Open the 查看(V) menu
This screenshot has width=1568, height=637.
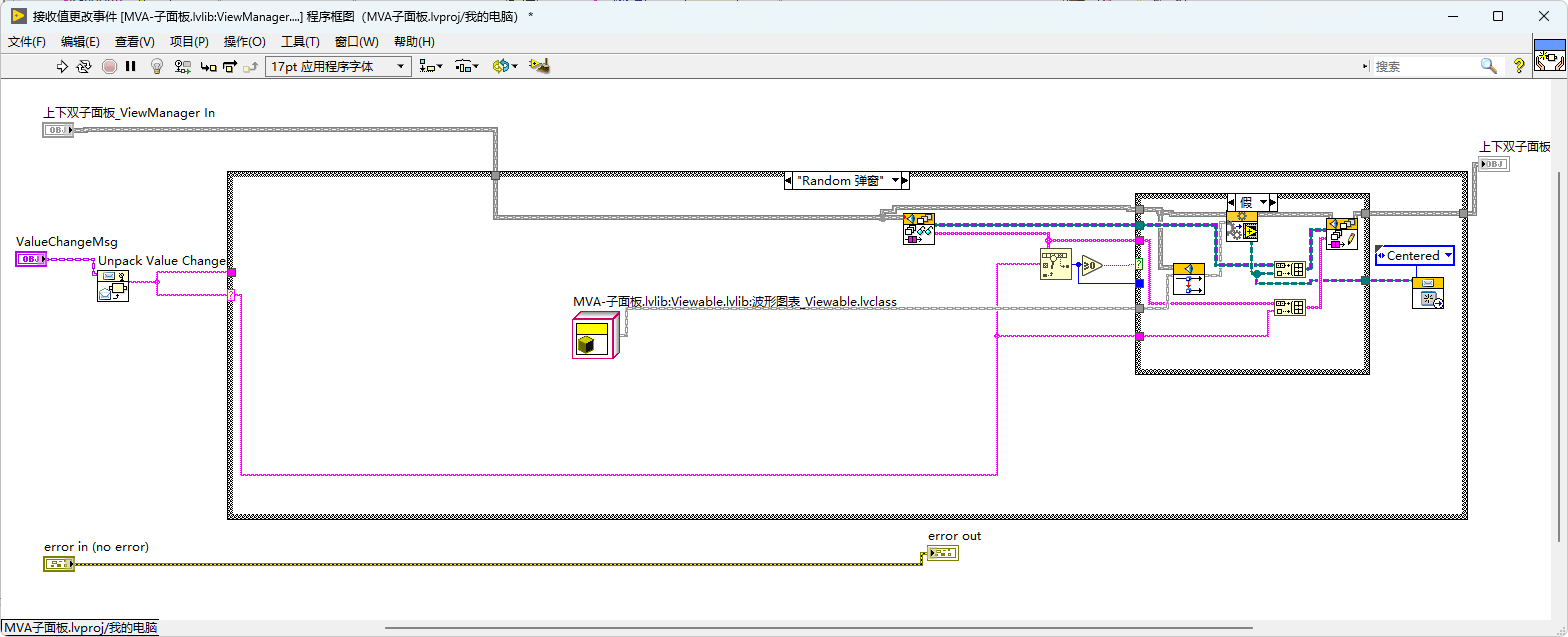click(x=134, y=41)
